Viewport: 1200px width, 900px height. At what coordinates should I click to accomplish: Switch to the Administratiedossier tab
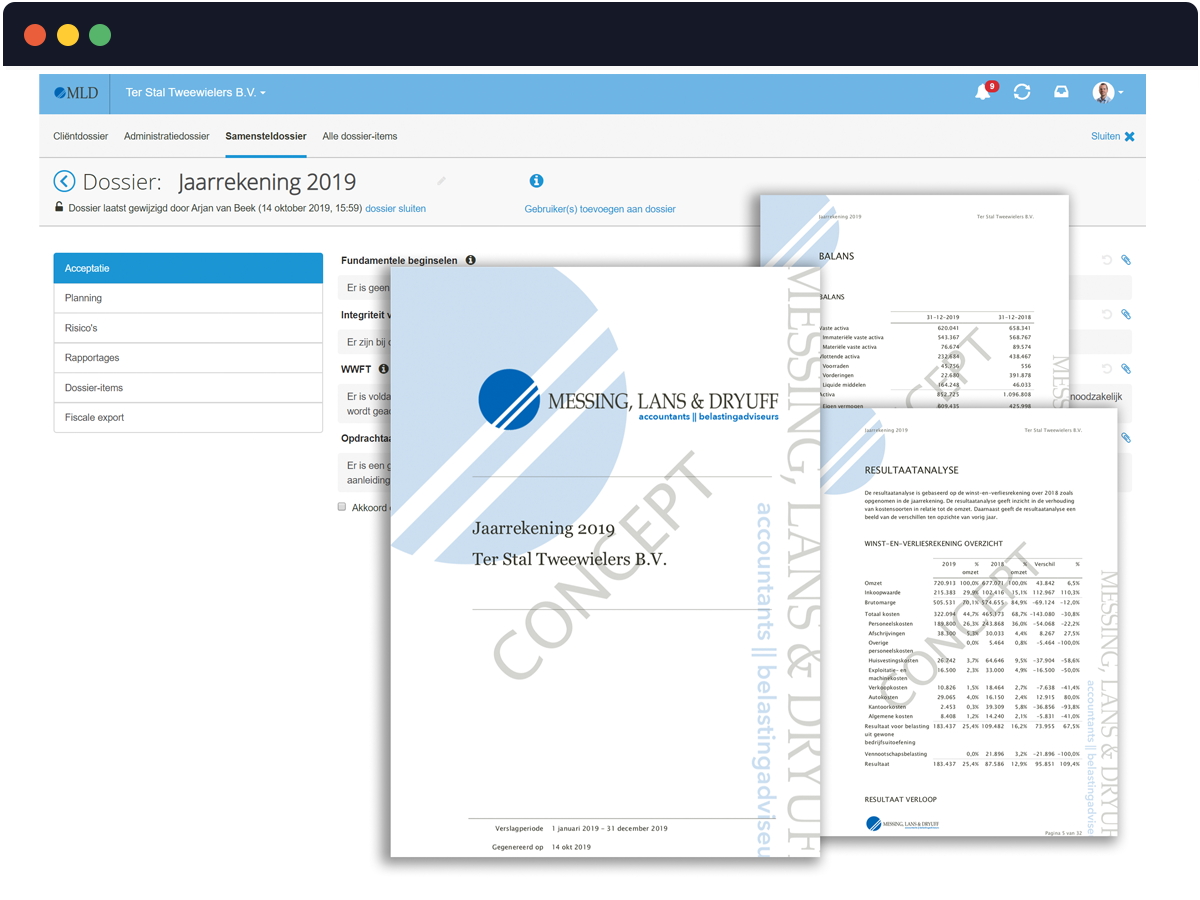tap(167, 136)
